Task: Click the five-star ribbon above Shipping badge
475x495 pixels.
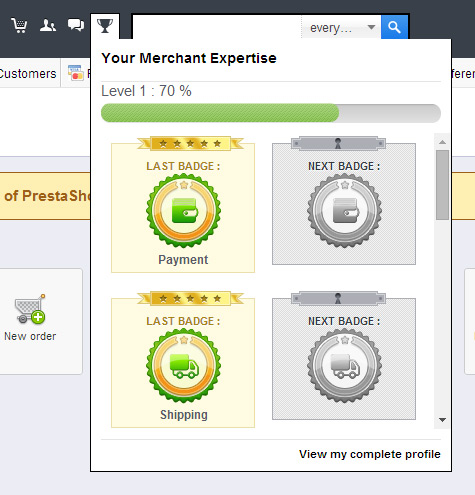Action: (190, 299)
